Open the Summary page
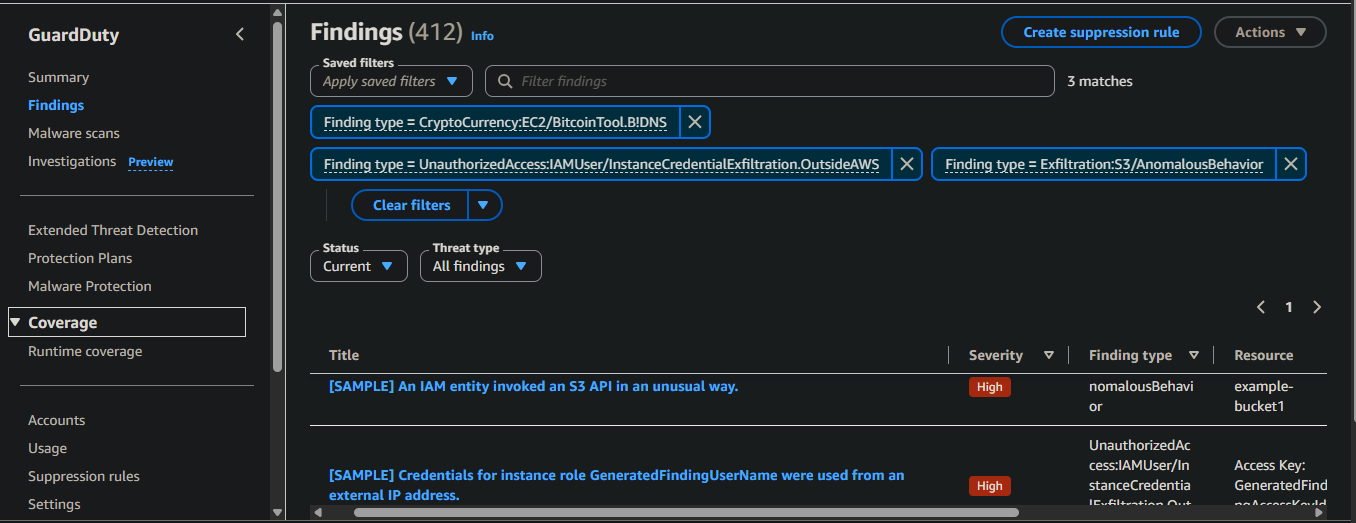The image size is (1356, 523). pos(58,77)
